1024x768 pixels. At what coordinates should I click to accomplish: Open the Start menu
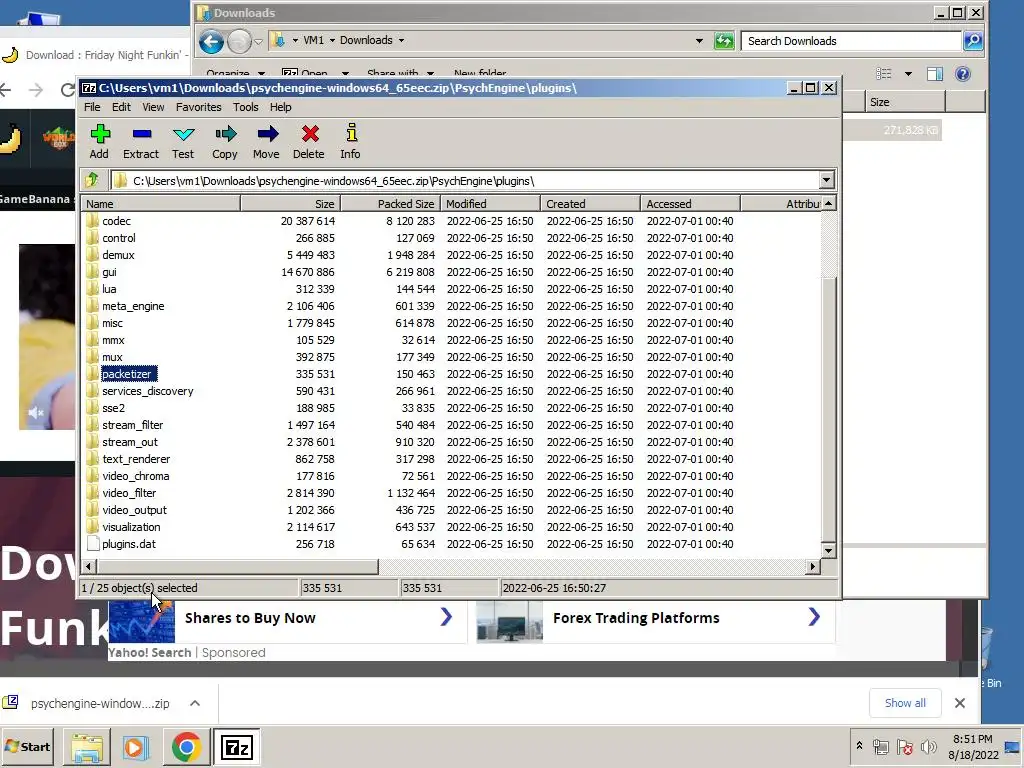pyautogui.click(x=27, y=746)
